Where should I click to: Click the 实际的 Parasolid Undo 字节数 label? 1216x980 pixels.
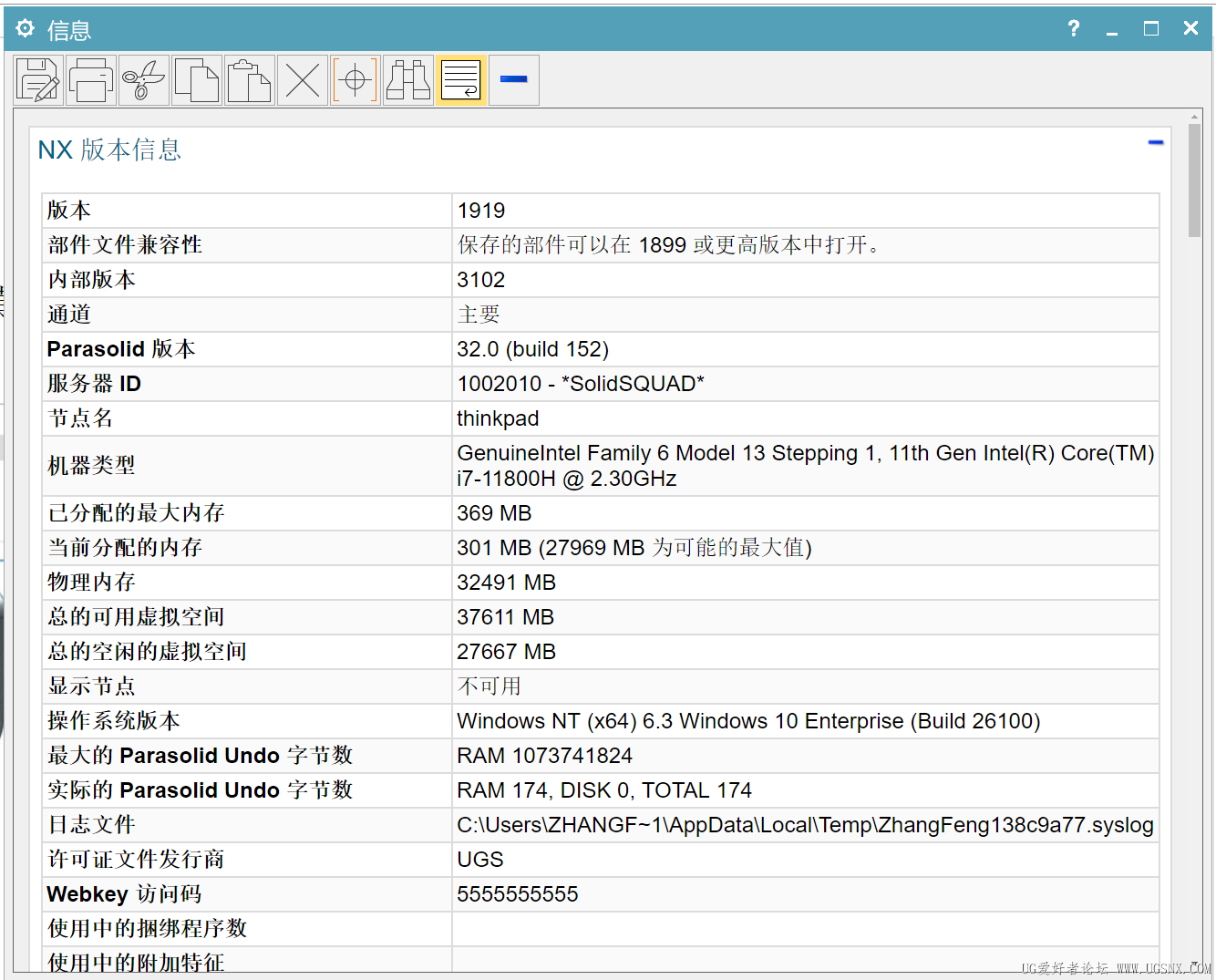200,790
